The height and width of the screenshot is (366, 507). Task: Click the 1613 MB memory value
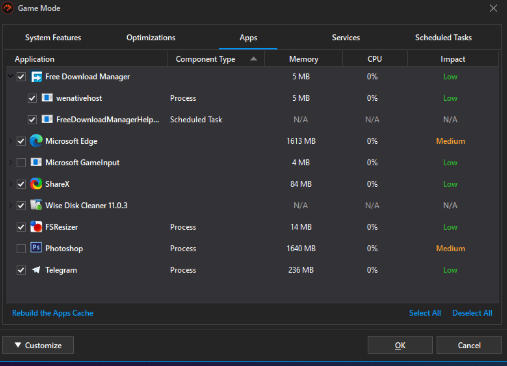pos(301,141)
